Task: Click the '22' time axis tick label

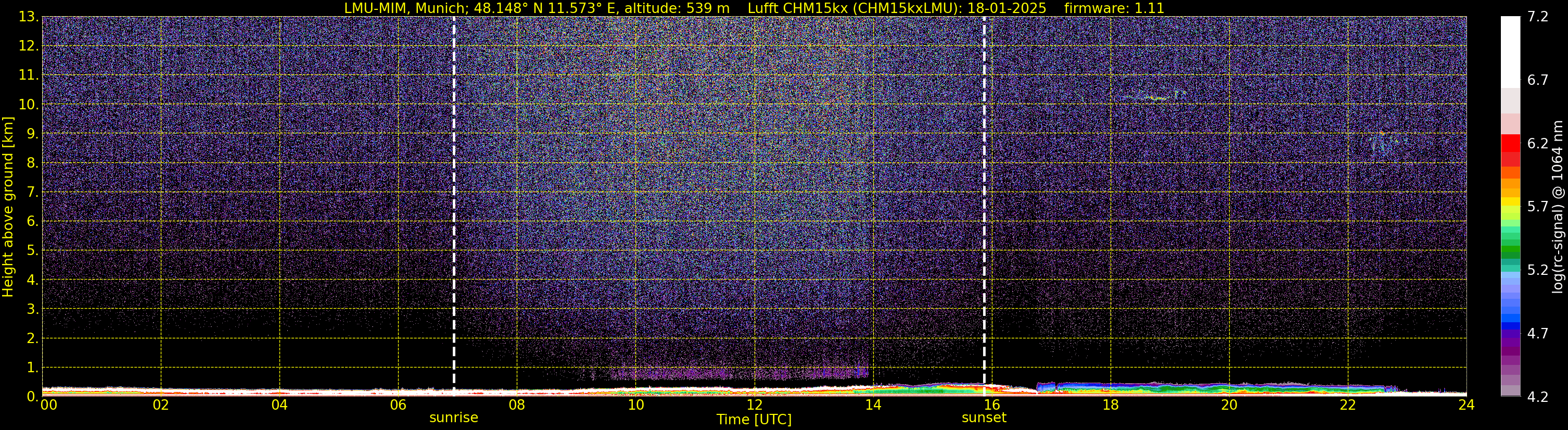Action: tap(1348, 405)
